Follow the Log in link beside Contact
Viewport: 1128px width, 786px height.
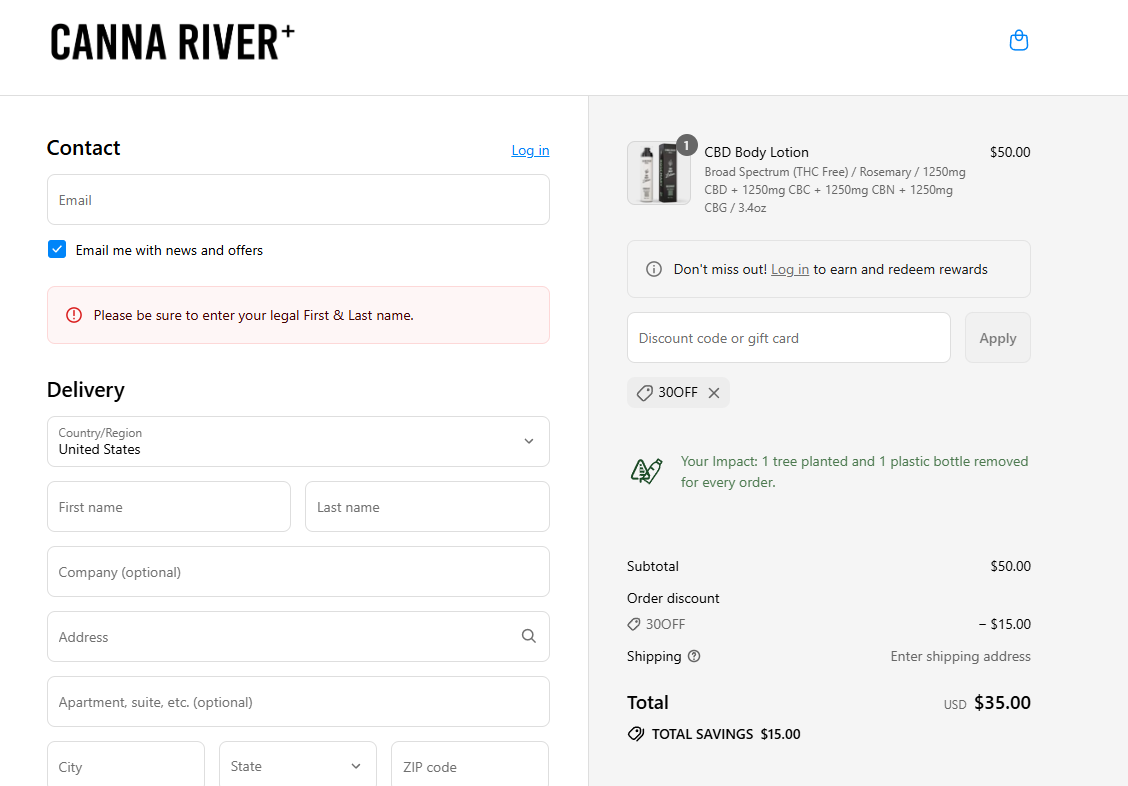[x=530, y=150]
